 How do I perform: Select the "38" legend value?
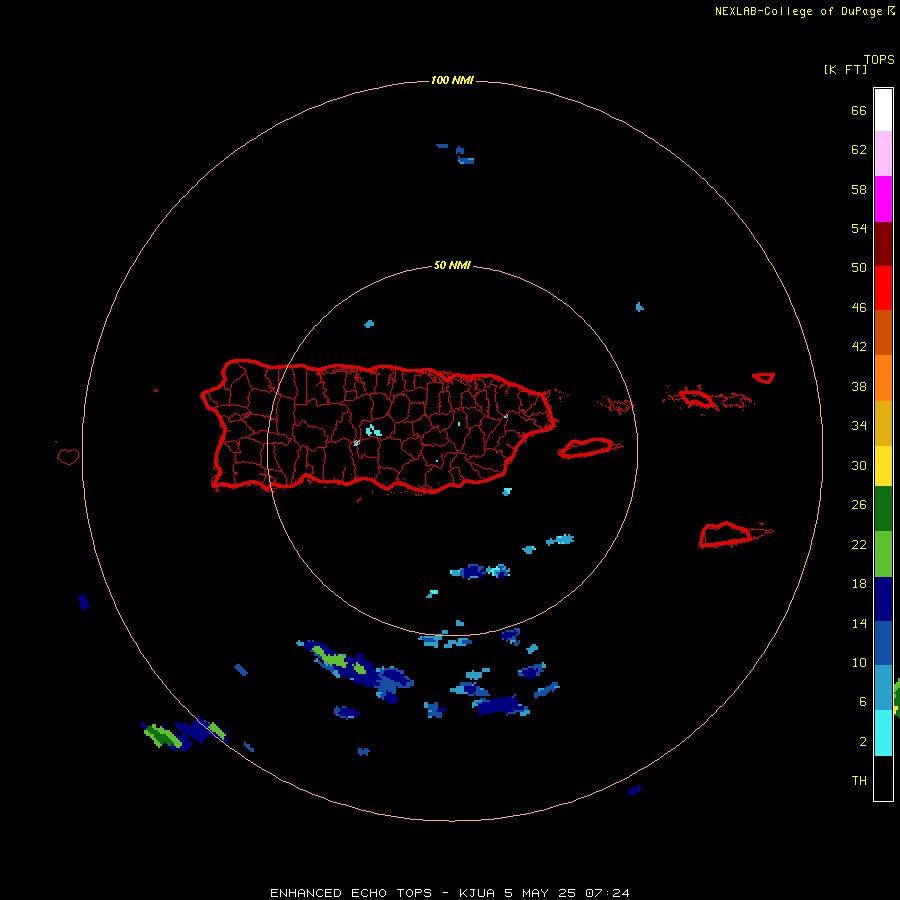pos(859,387)
